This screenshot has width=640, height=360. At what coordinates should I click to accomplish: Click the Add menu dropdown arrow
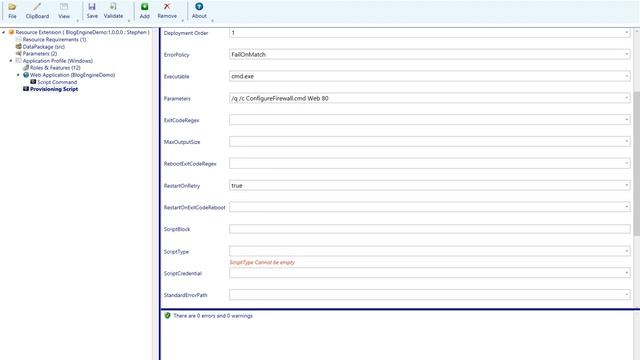click(182, 20)
